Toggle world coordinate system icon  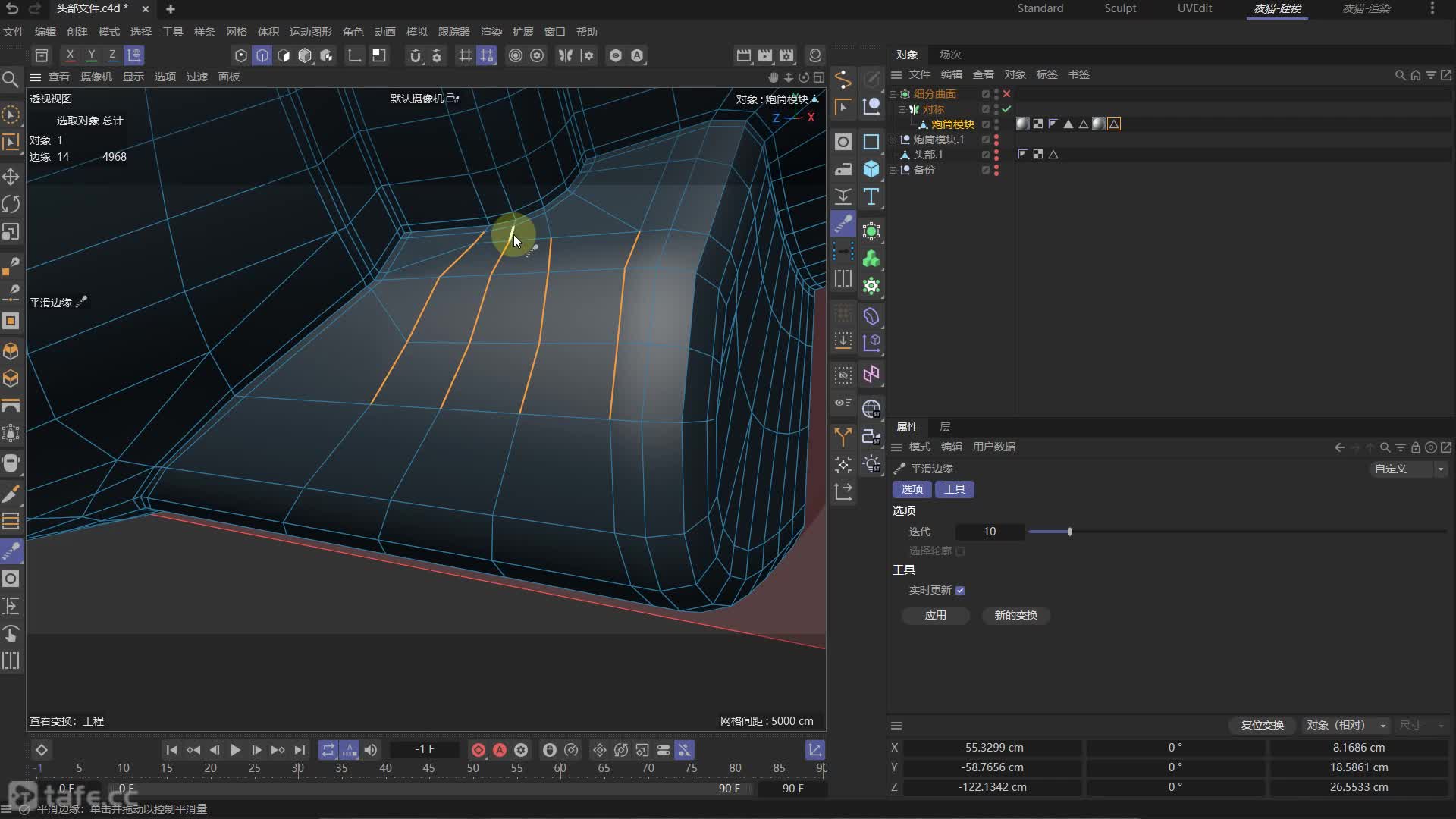134,55
